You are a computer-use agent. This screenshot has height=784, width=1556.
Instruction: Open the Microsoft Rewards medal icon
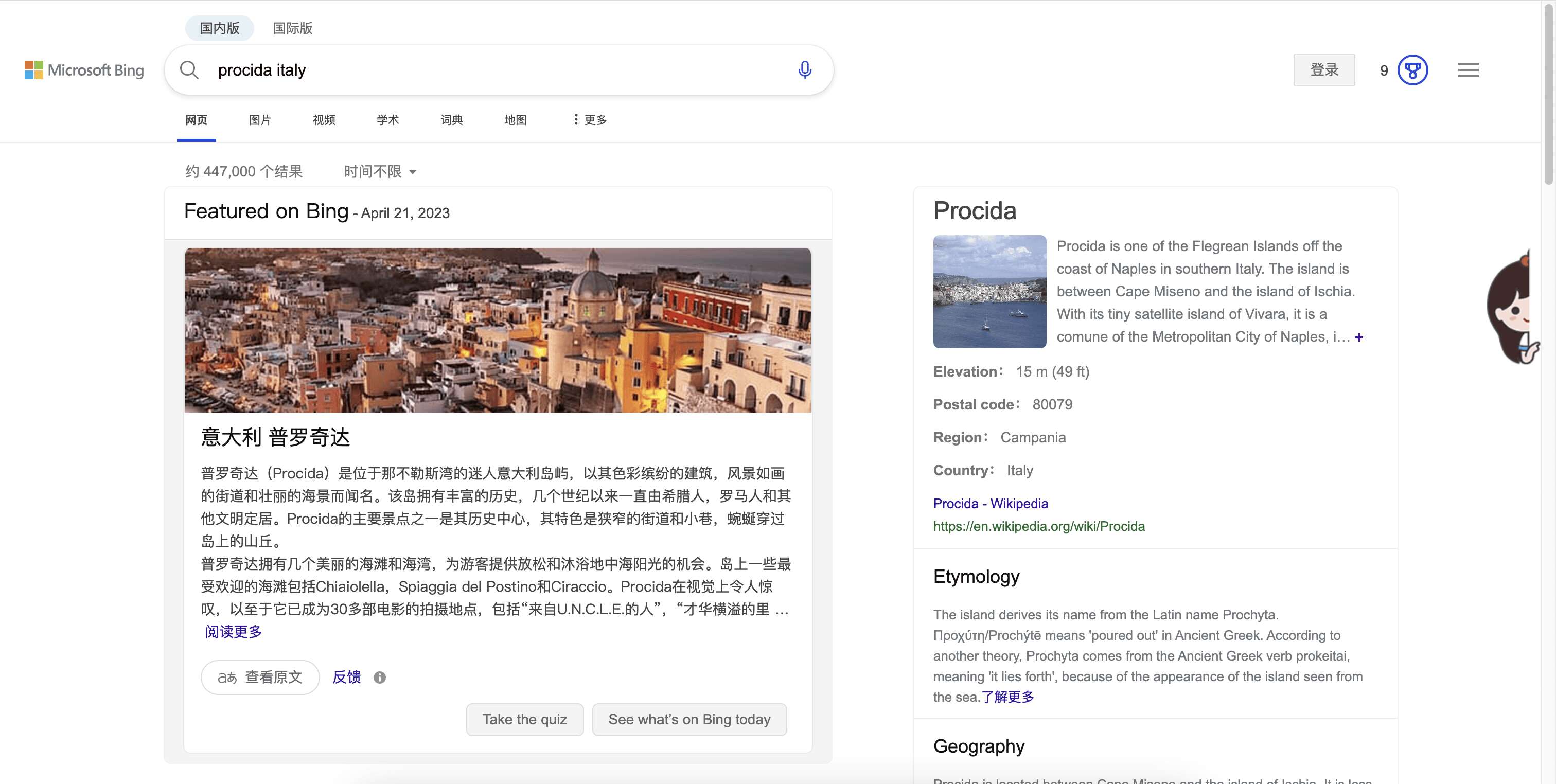point(1413,70)
